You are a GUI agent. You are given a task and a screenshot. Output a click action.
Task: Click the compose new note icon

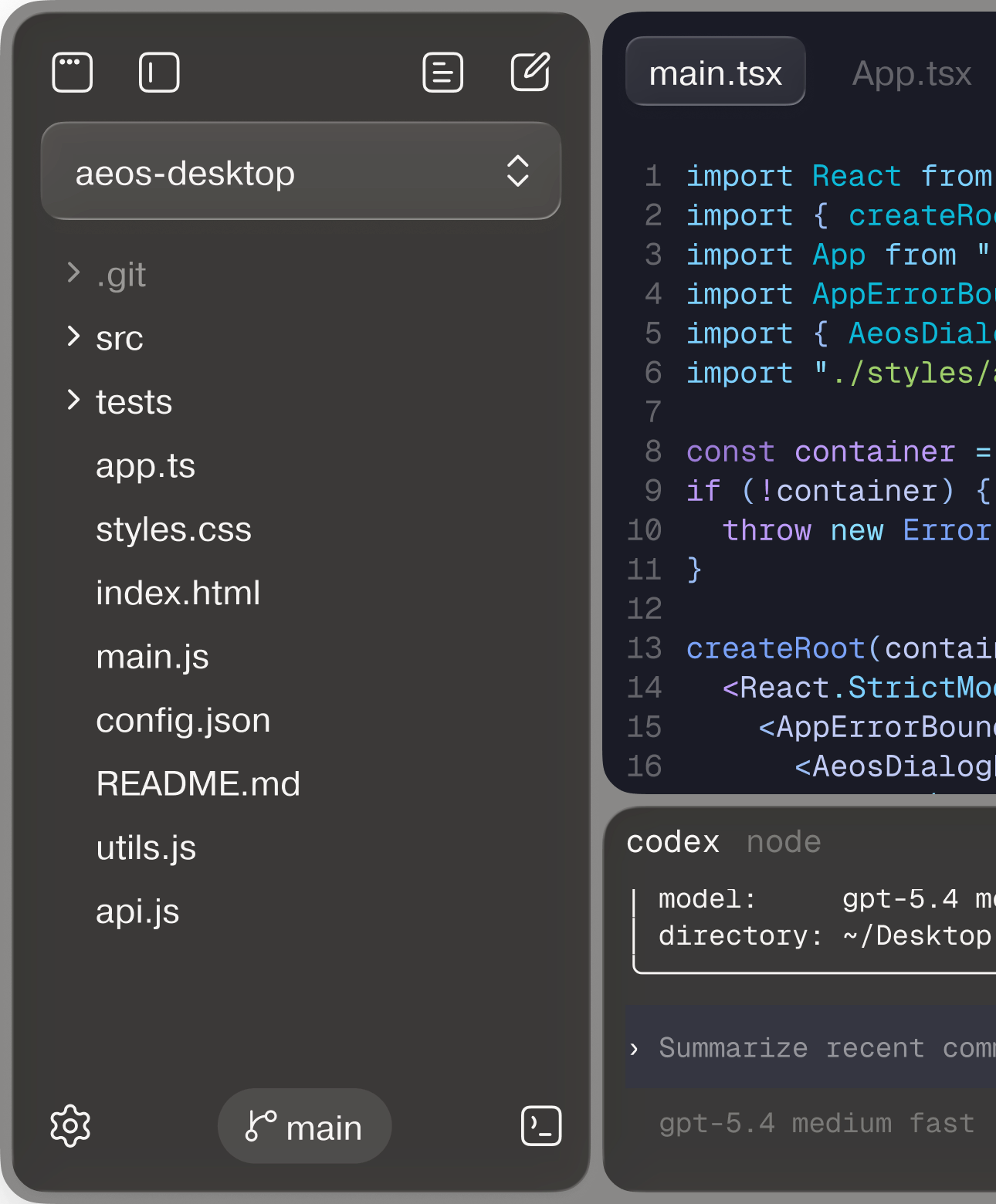pos(530,73)
